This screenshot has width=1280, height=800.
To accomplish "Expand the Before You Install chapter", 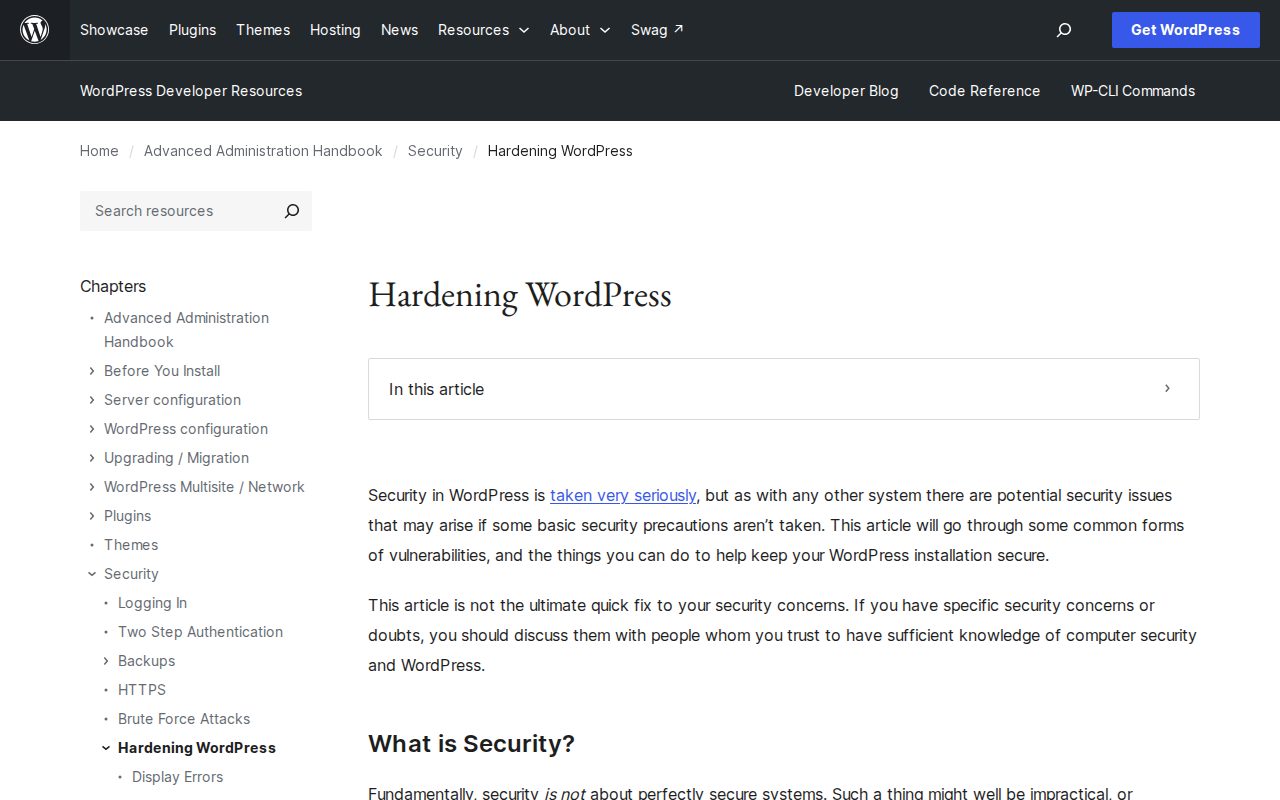I will tap(92, 371).
